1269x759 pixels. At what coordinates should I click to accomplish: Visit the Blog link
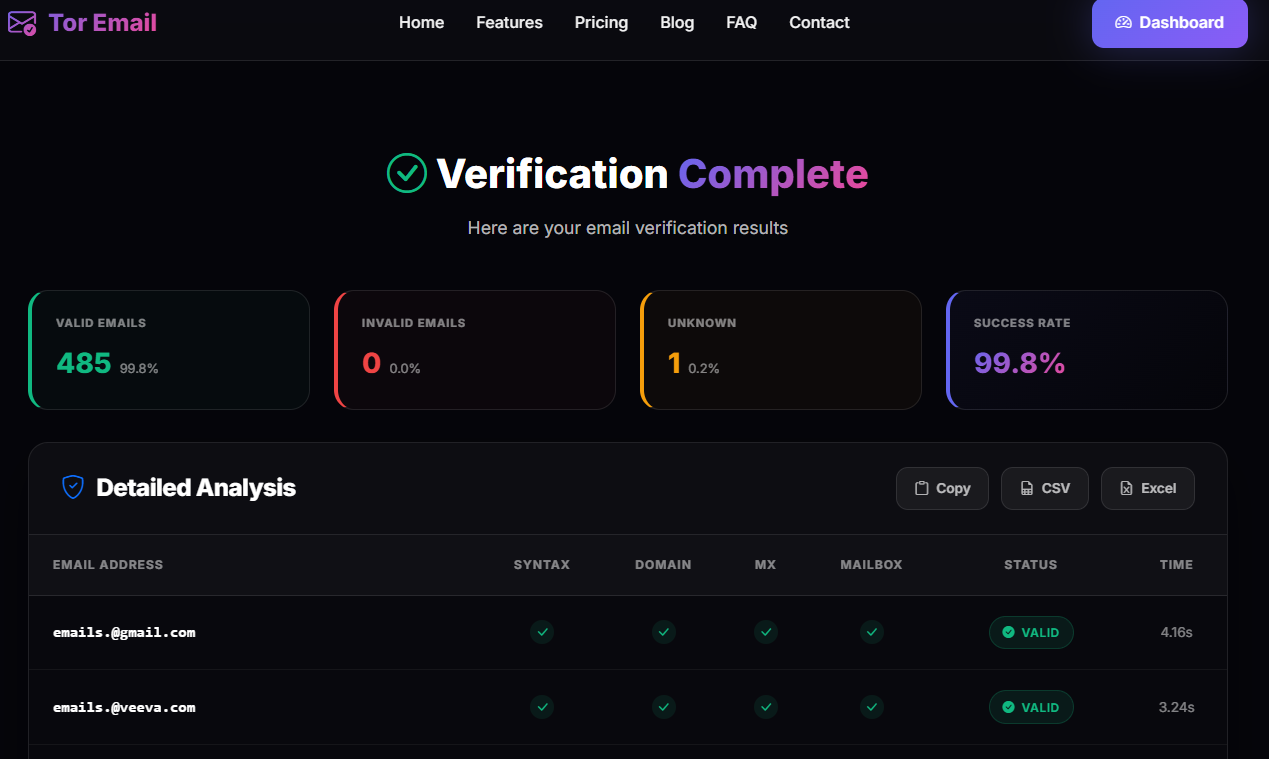pyautogui.click(x=677, y=22)
